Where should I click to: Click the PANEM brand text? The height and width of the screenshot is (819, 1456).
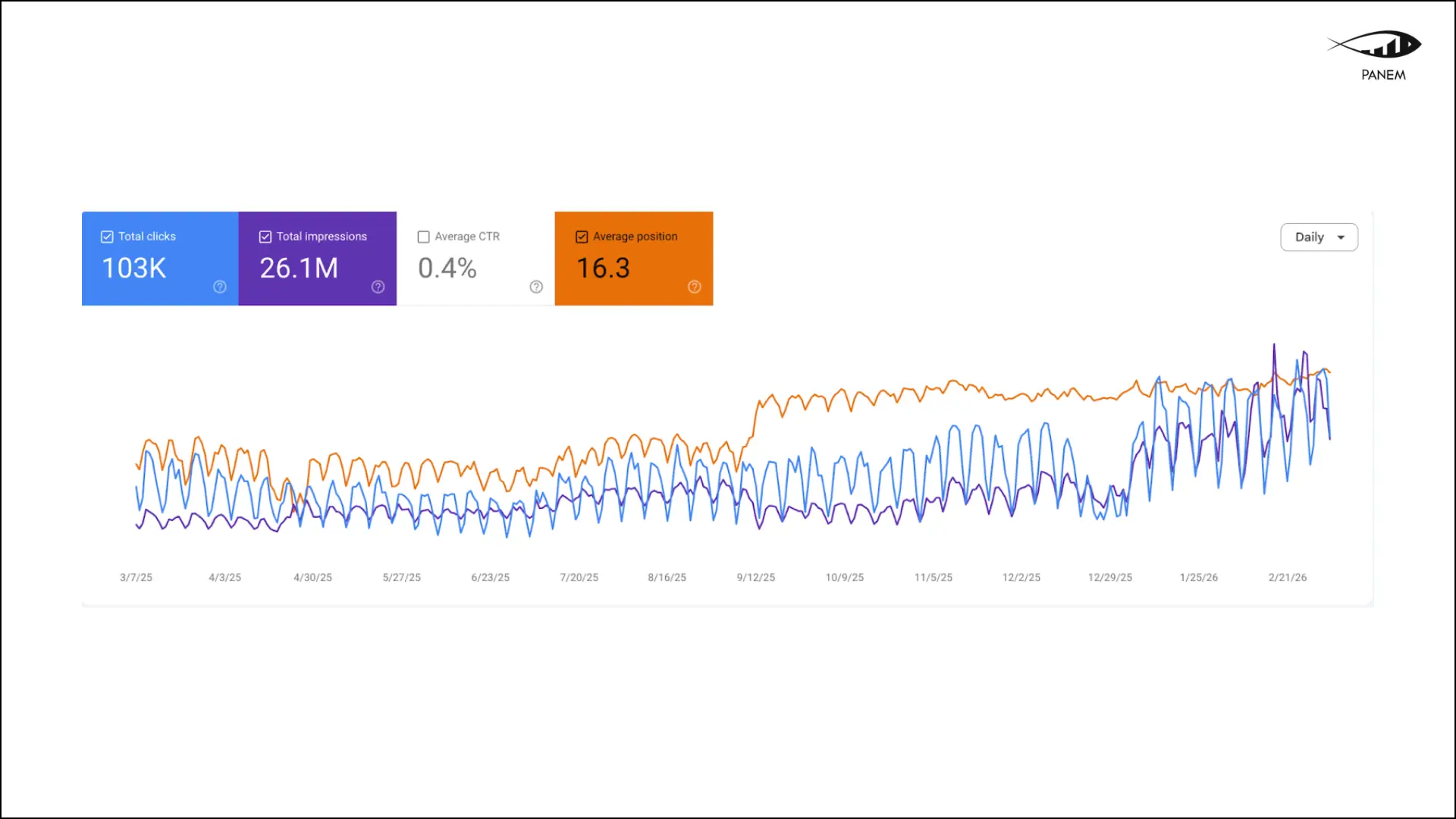tap(1383, 75)
